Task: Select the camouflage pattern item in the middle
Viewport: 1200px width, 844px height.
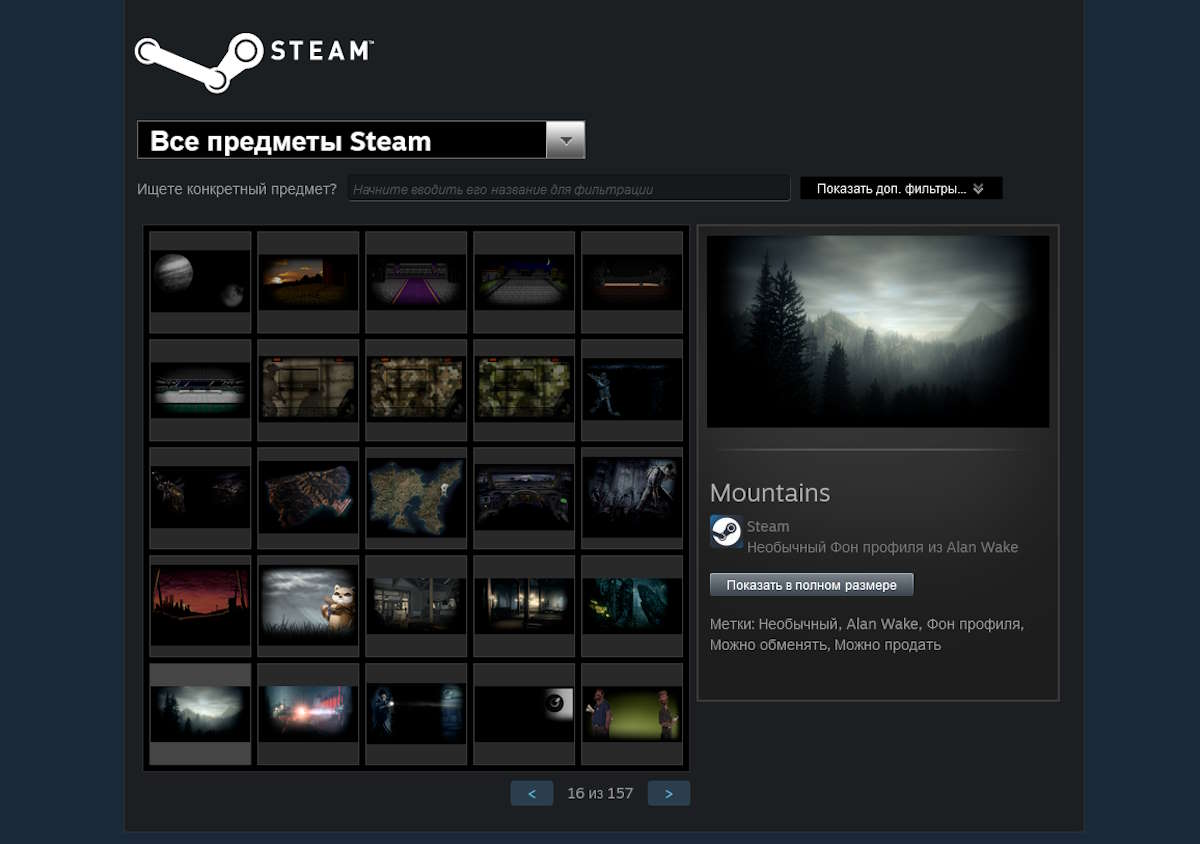Action: [x=416, y=390]
